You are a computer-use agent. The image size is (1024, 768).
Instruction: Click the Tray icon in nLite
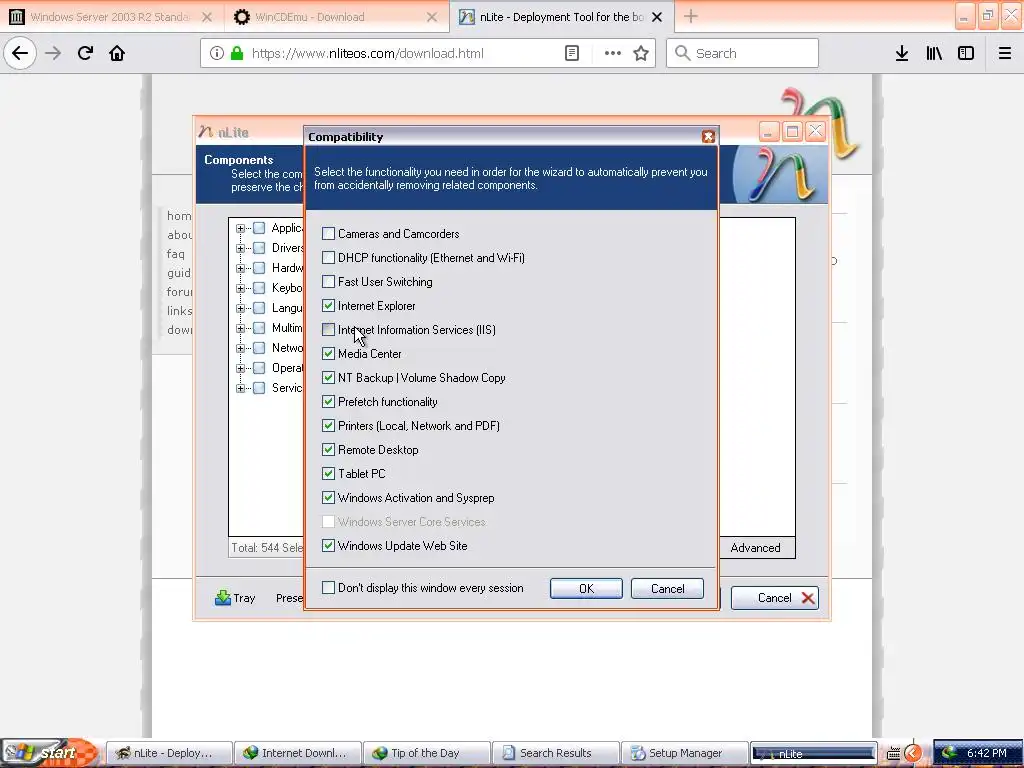[x=234, y=598]
